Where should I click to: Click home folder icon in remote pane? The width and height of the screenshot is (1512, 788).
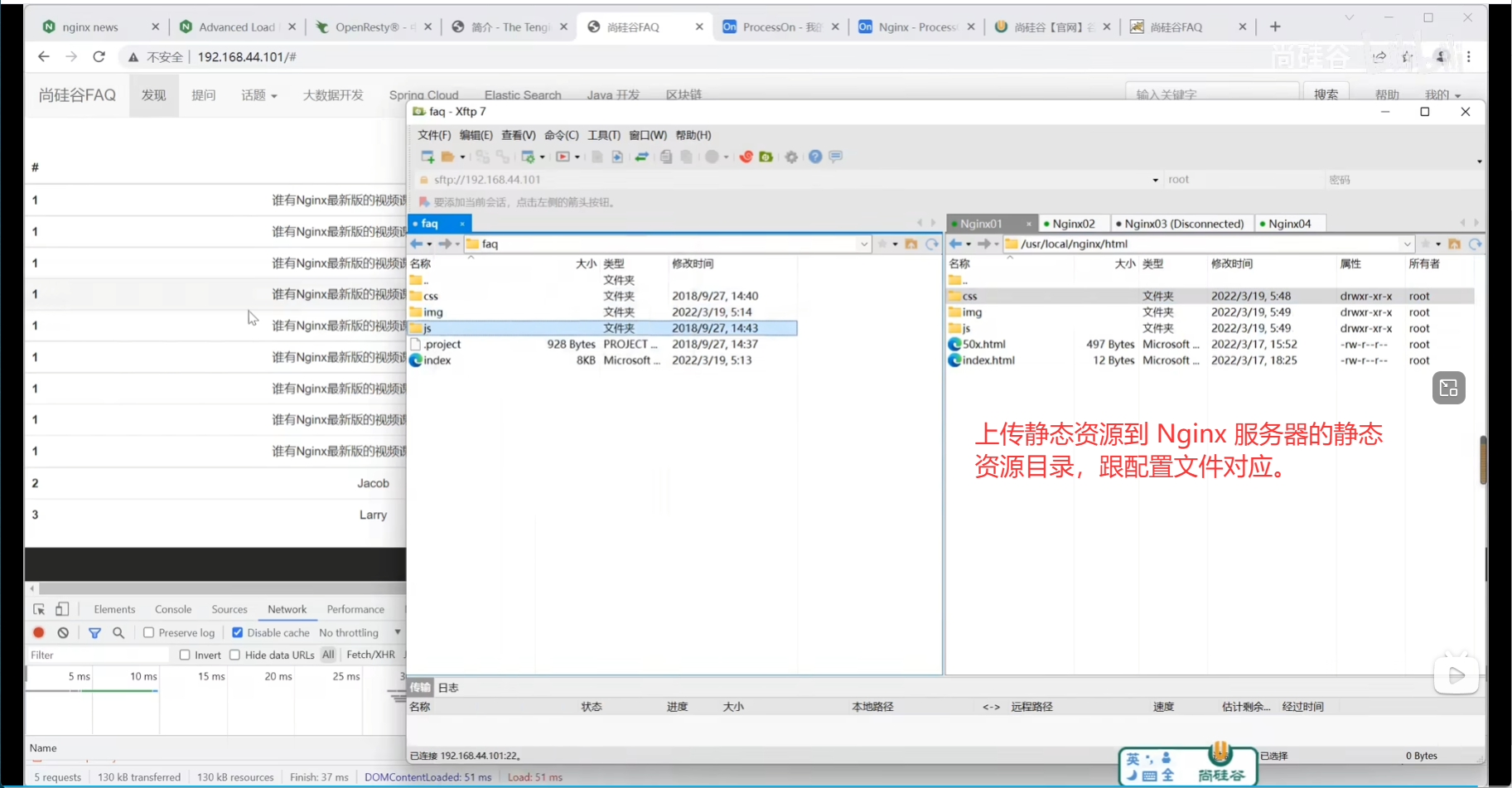1454,244
